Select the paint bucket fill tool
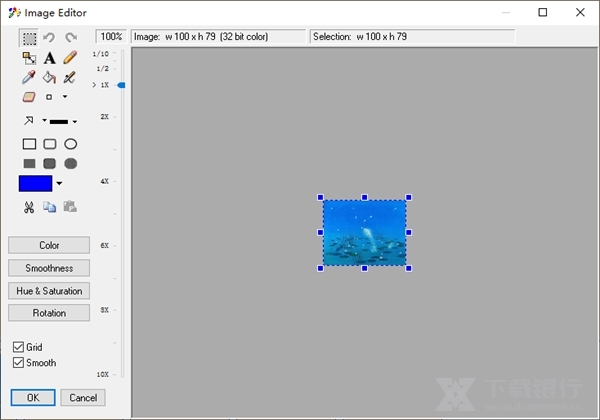Viewport: 600px width, 420px height. click(49, 77)
